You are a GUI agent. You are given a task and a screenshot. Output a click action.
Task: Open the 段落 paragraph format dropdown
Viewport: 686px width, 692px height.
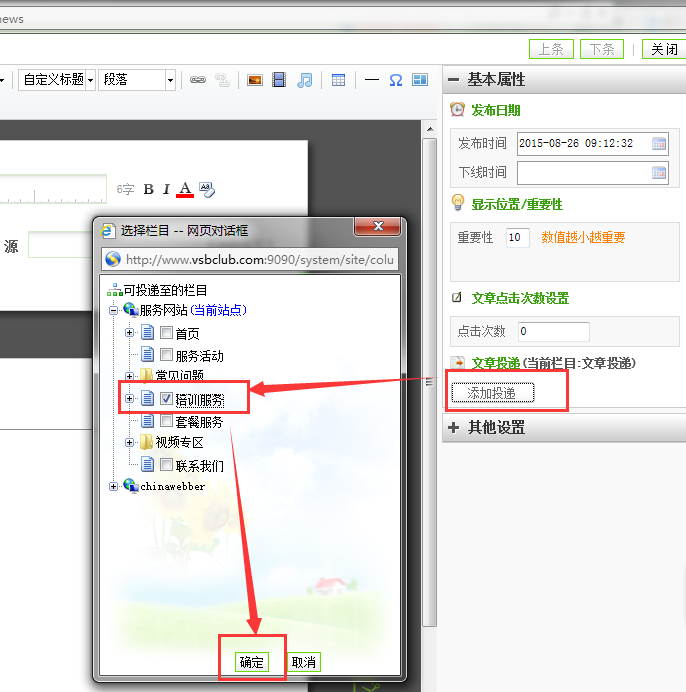click(170, 80)
